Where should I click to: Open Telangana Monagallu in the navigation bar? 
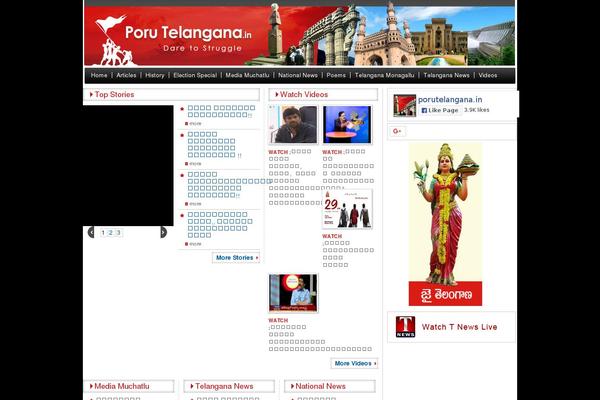[x=384, y=75]
